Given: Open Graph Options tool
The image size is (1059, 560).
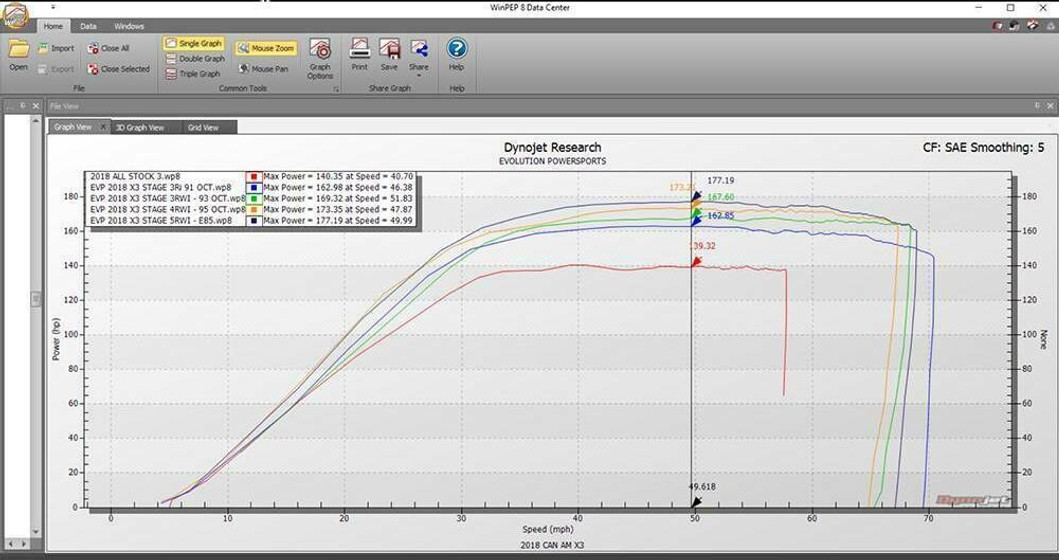Looking at the screenshot, I should tap(320, 59).
